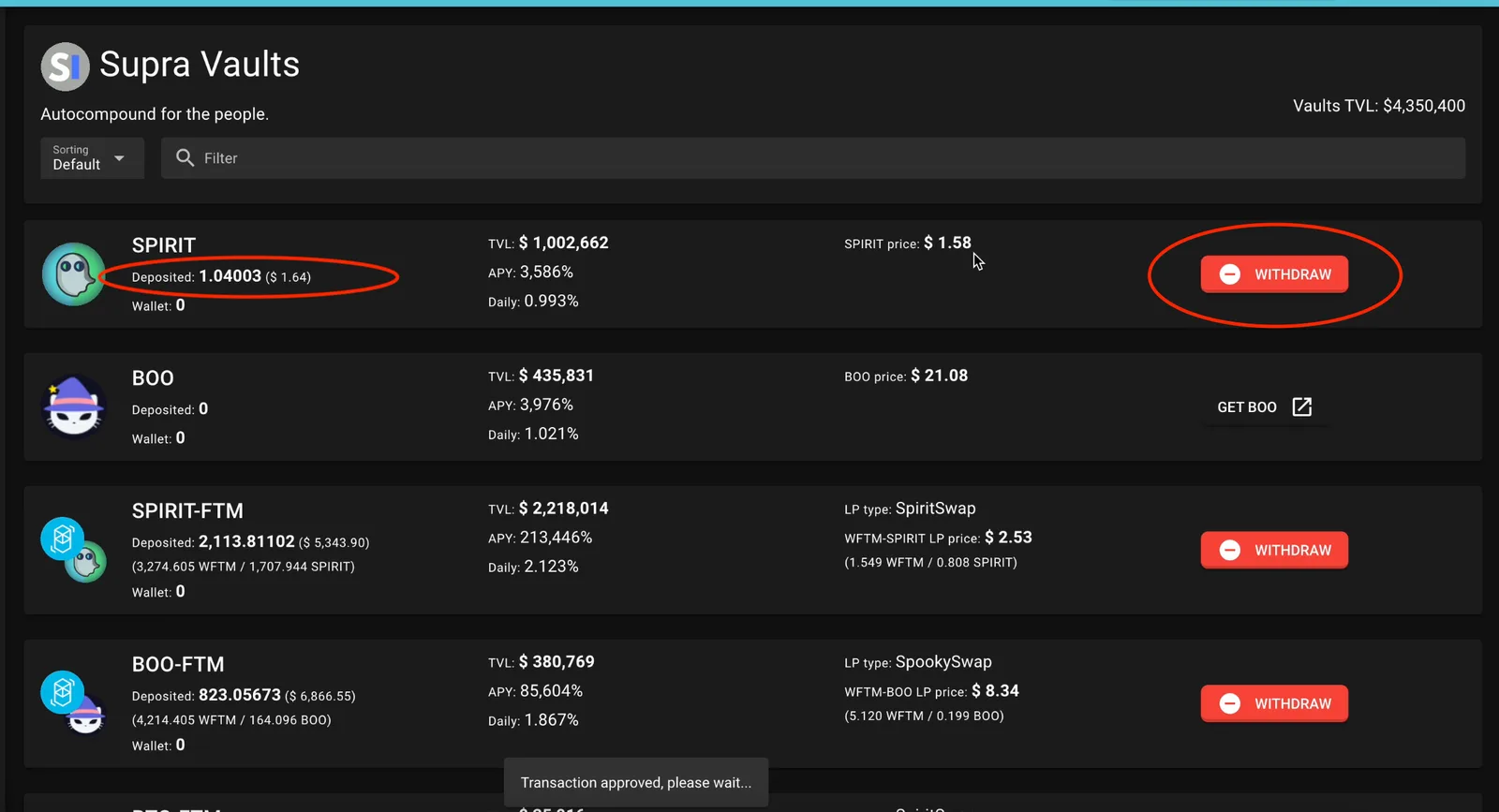
Task: Click the BOO-FTM vault name
Action: pyautogui.click(x=178, y=665)
